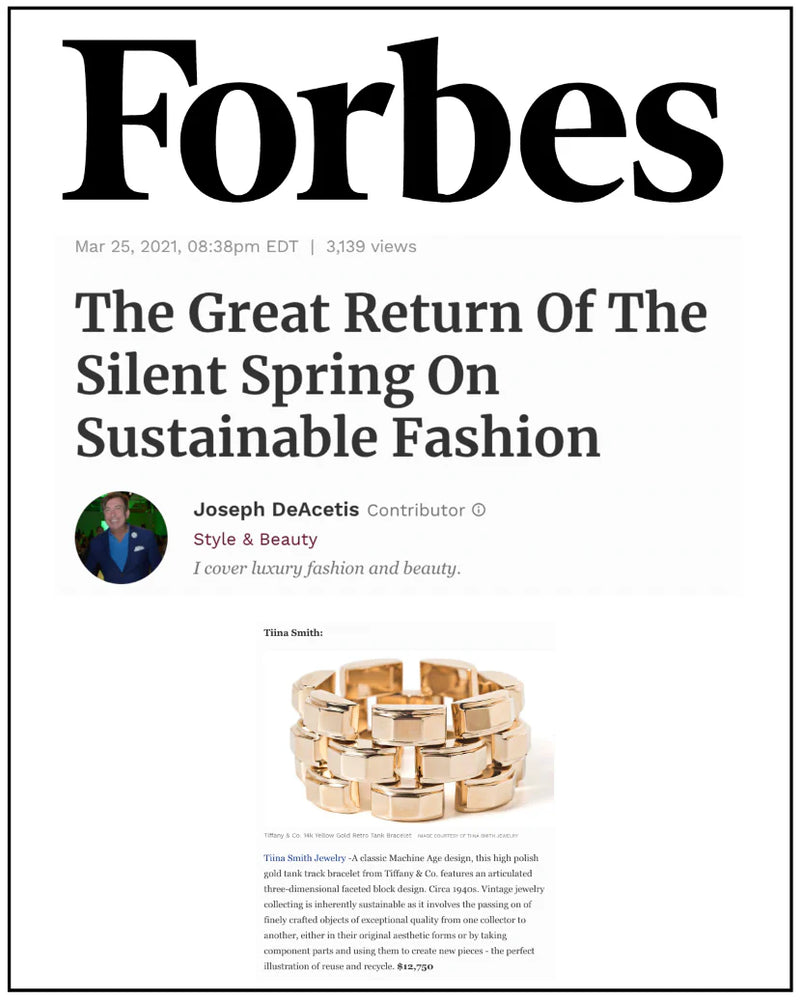
Task: Open Joseph DeAcetis author page
Action: click(x=276, y=510)
